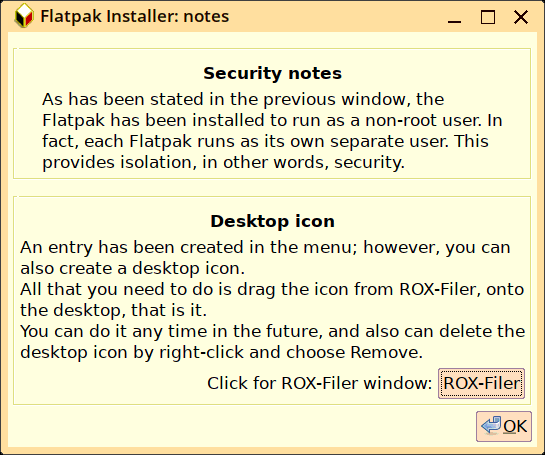The image size is (545, 455).
Task: Click the title text Flatpak Installer: notes
Action: pos(135,16)
